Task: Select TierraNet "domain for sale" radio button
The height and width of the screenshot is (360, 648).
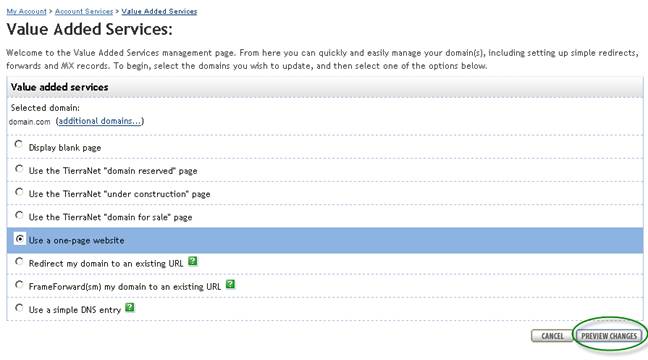Action: click(x=19, y=215)
